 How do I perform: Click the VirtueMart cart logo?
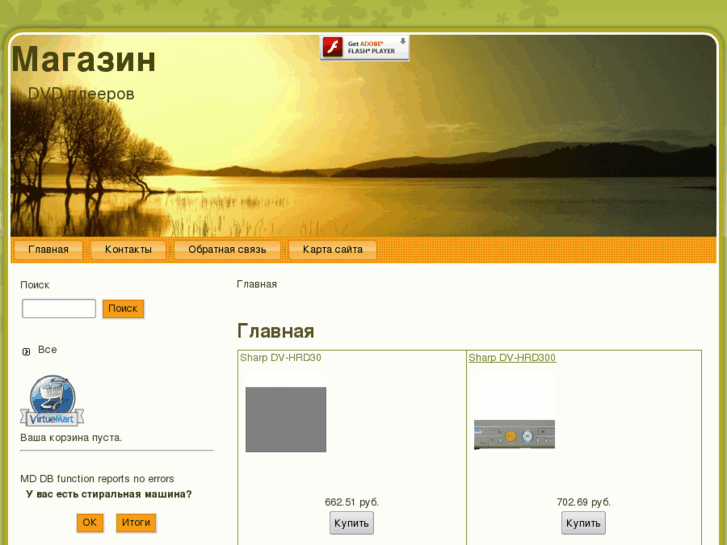click(x=52, y=401)
